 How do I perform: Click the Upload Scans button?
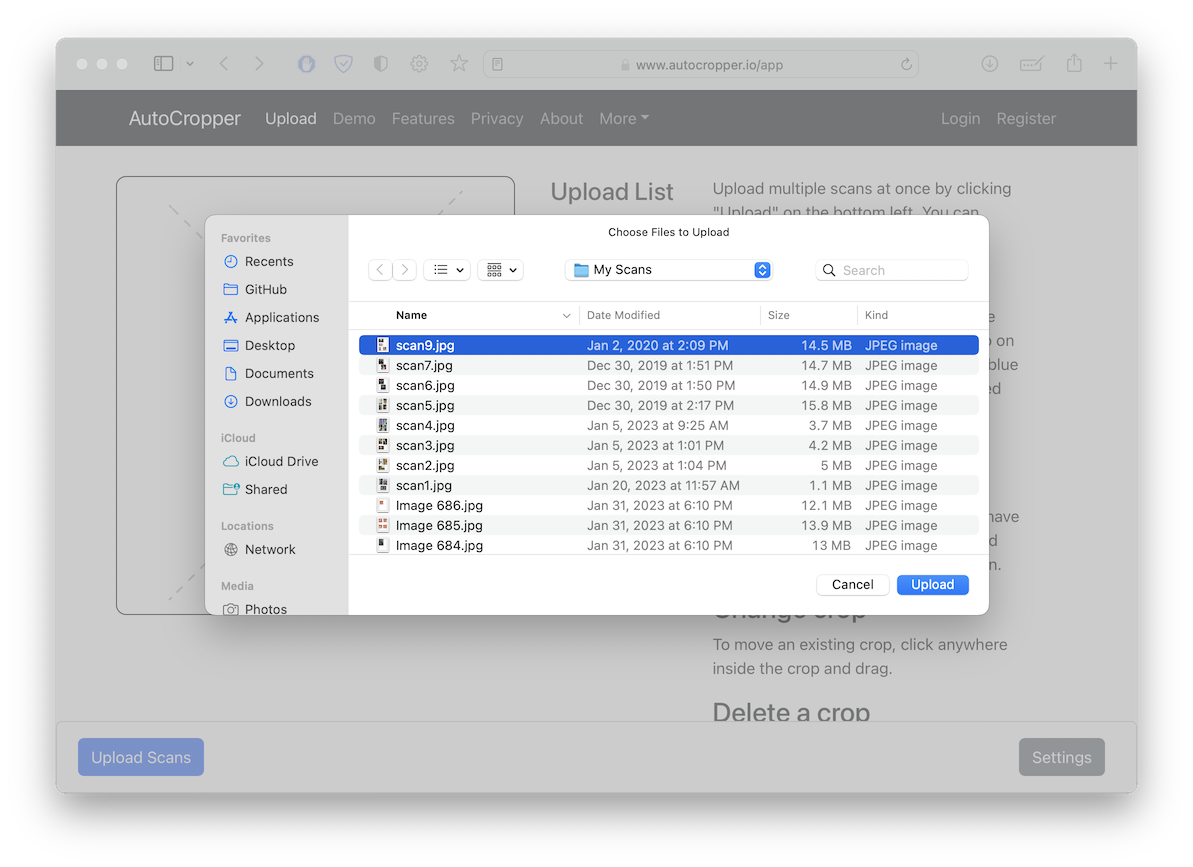tap(141, 757)
